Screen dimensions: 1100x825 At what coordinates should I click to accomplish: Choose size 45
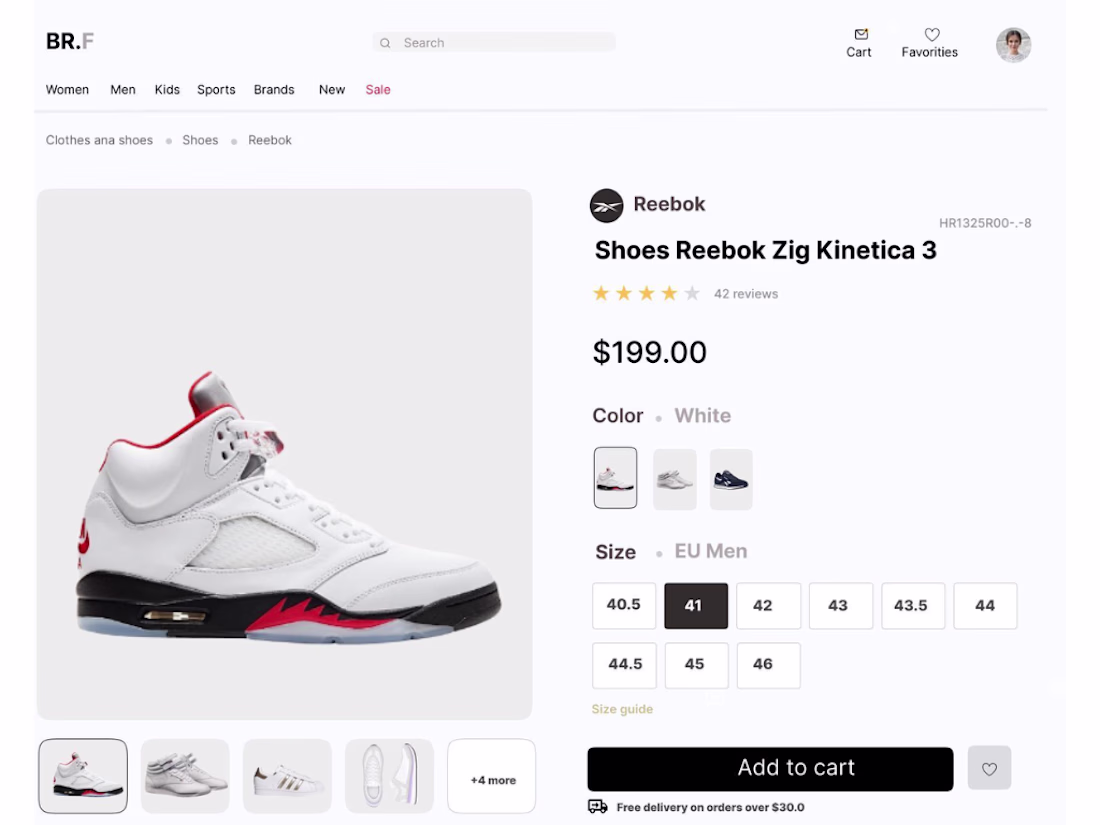point(696,665)
